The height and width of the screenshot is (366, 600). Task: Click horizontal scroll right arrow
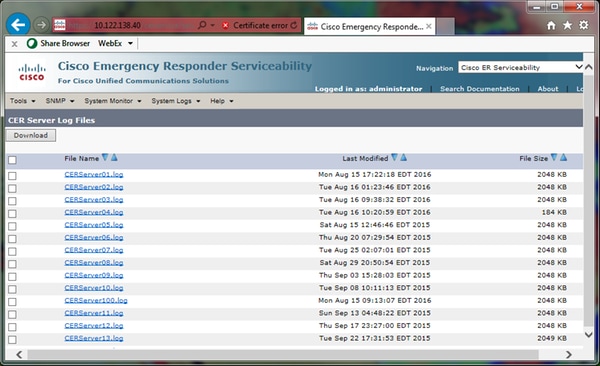pos(569,355)
